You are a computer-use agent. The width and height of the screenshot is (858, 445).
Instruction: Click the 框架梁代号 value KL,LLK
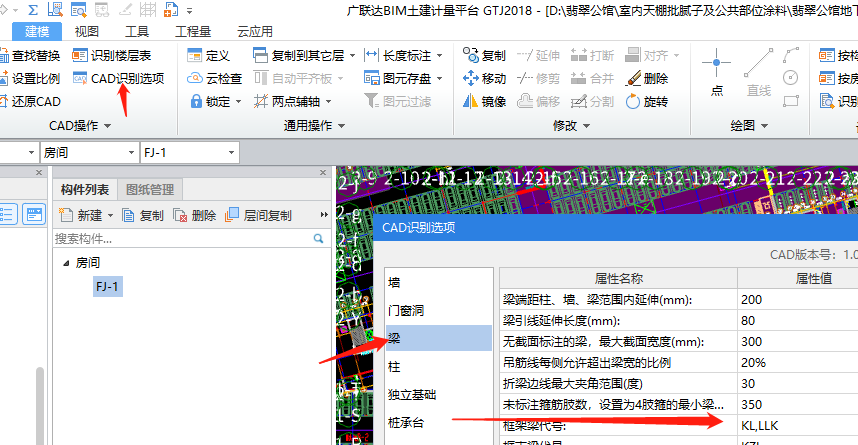click(760, 425)
